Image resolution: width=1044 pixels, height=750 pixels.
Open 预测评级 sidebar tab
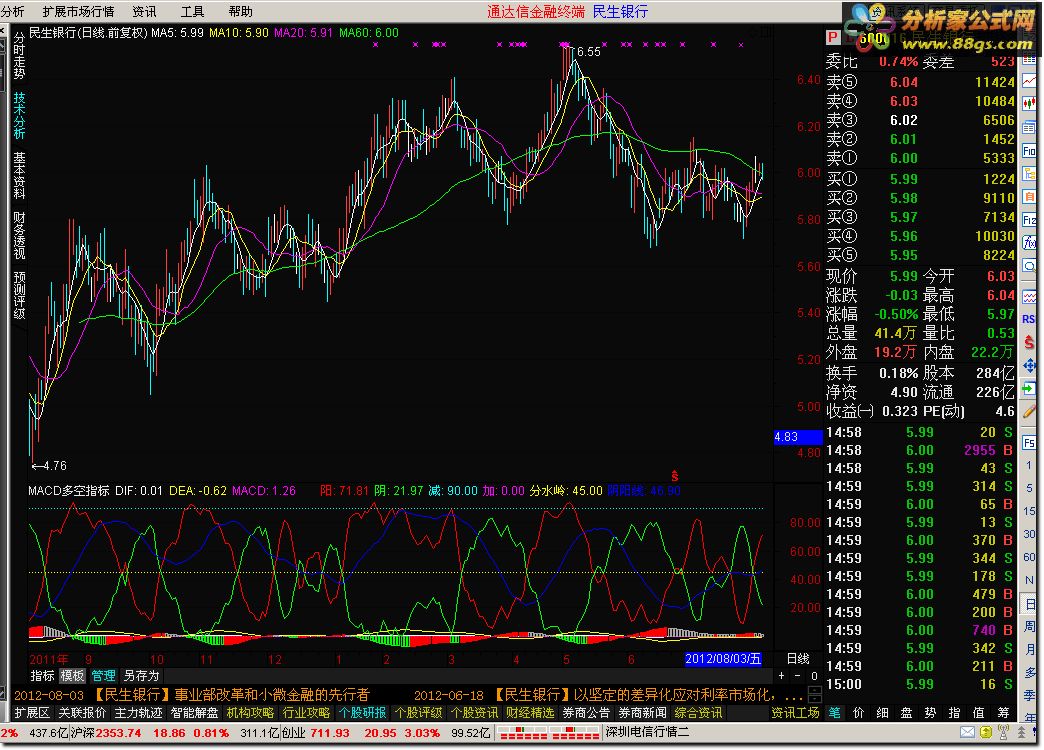coord(19,295)
